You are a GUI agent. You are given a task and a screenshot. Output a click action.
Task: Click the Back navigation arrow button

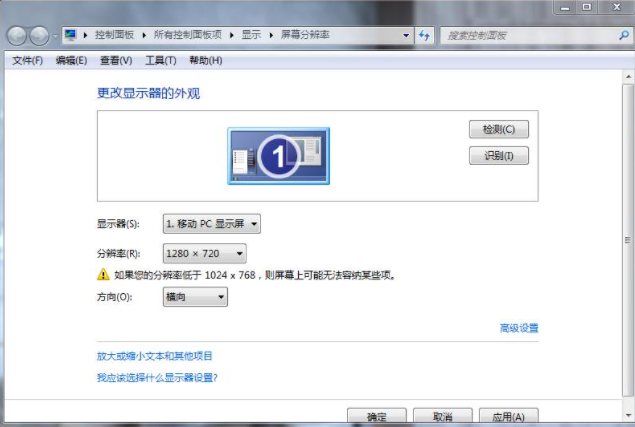pyautogui.click(x=17, y=36)
